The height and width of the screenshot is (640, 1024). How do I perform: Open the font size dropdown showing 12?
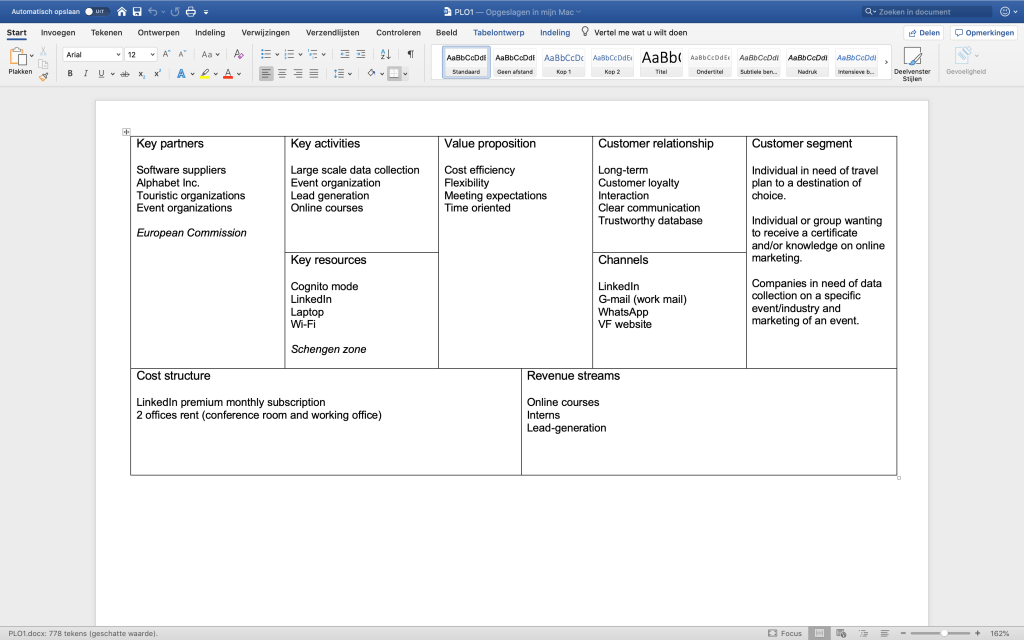point(141,55)
